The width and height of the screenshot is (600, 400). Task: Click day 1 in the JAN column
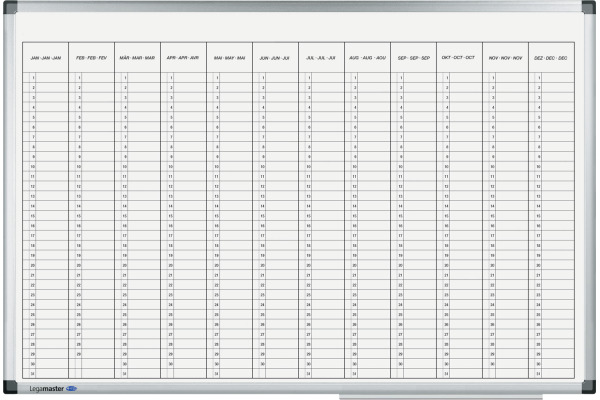tap(33, 78)
